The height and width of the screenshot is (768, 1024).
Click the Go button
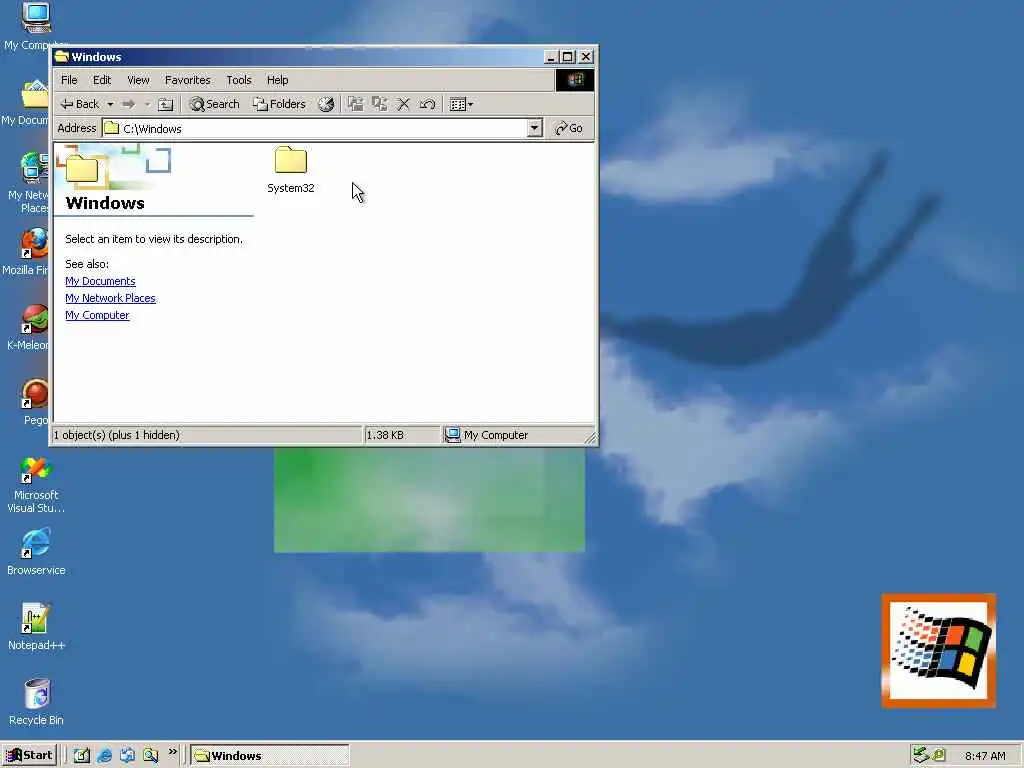point(569,128)
